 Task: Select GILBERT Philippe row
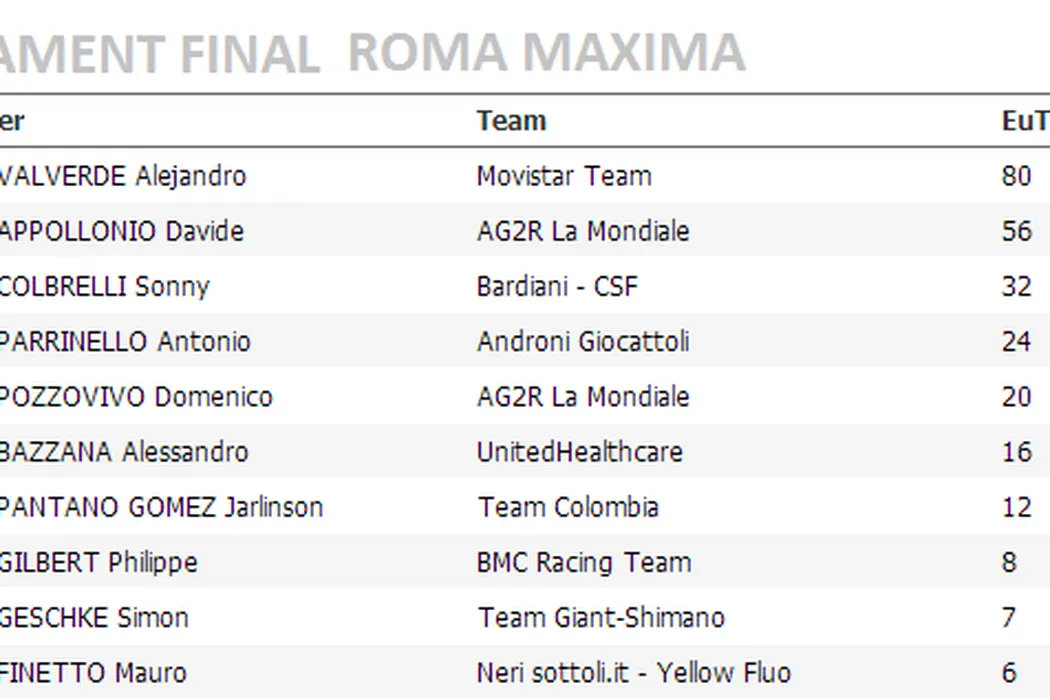tap(98, 562)
